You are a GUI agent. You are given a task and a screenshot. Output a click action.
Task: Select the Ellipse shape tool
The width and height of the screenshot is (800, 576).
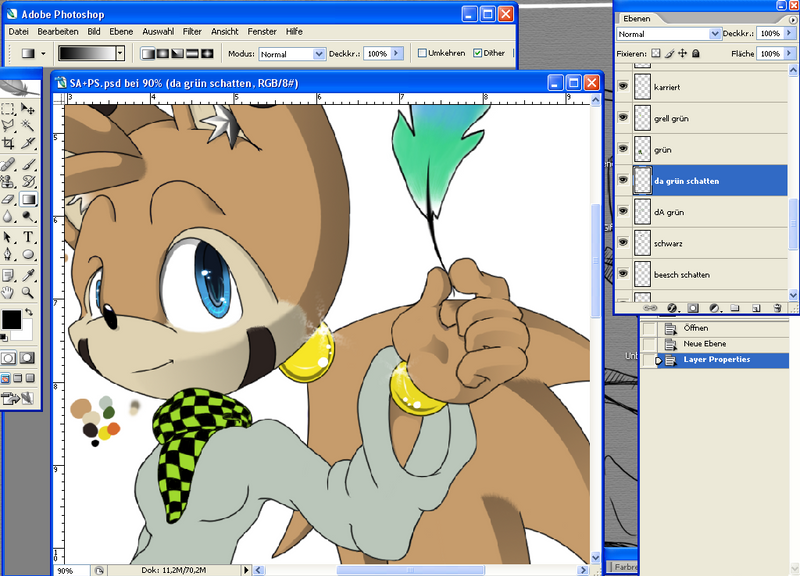click(28, 254)
